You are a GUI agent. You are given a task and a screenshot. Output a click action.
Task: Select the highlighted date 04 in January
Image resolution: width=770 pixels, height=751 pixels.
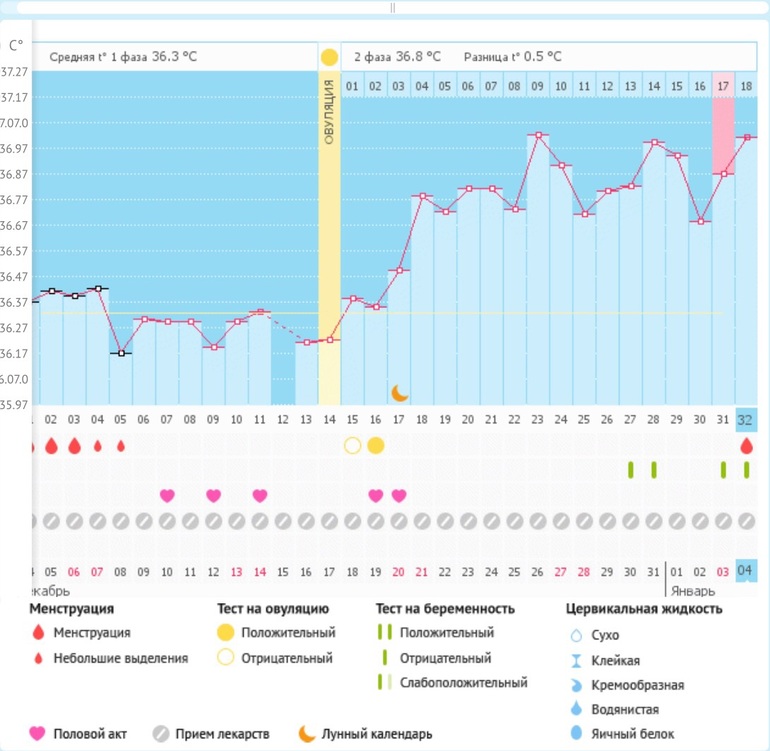click(x=746, y=571)
